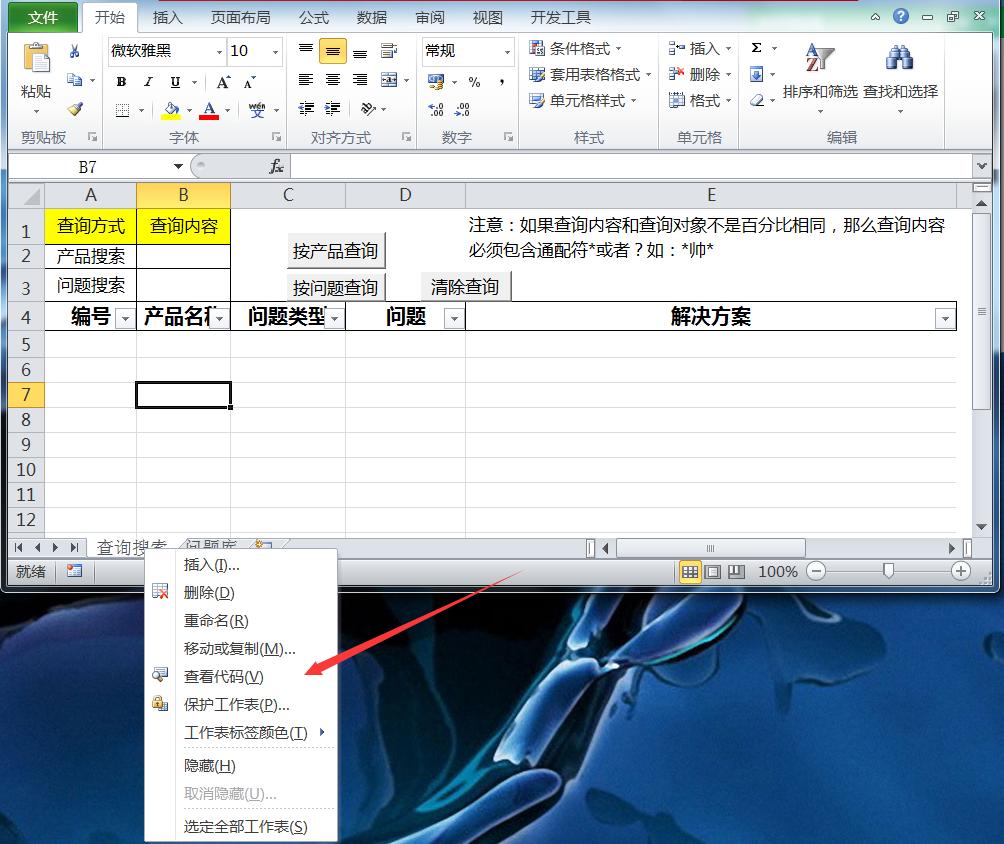This screenshot has height=844, width=1004.
Task: Toggle bold formatting
Action: (121, 81)
